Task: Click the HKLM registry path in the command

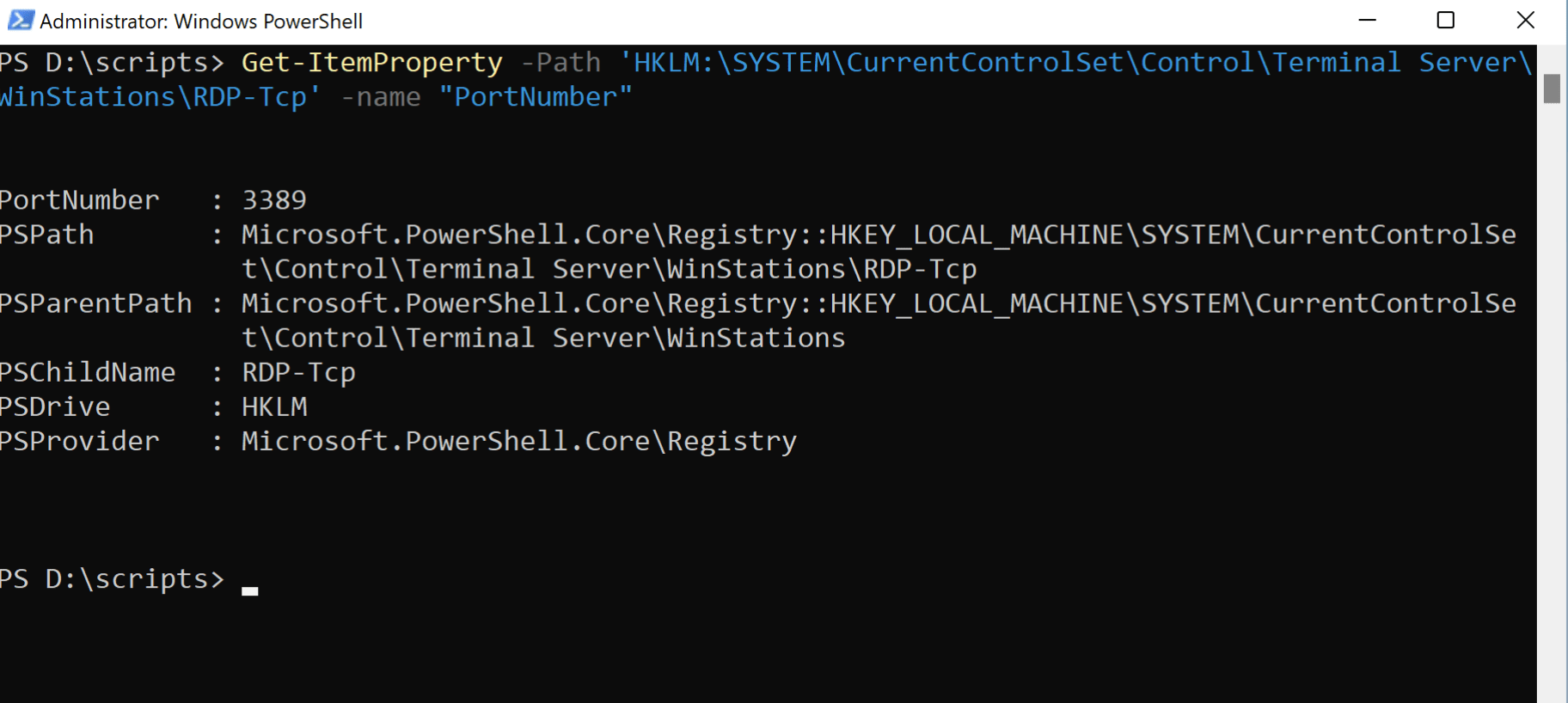Action: pyautogui.click(x=946, y=62)
